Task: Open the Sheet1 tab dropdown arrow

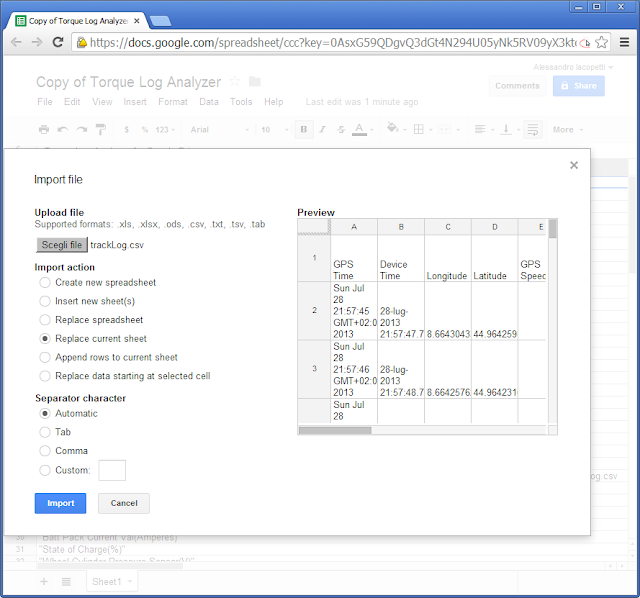Action: click(x=130, y=582)
